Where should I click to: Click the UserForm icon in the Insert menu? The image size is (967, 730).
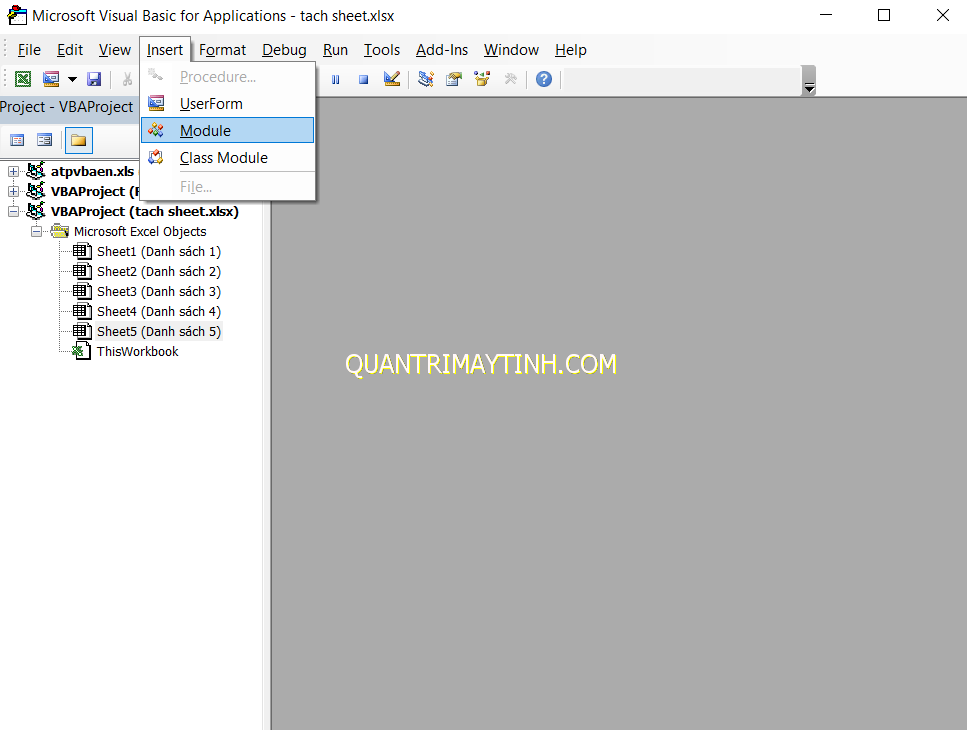[156, 104]
